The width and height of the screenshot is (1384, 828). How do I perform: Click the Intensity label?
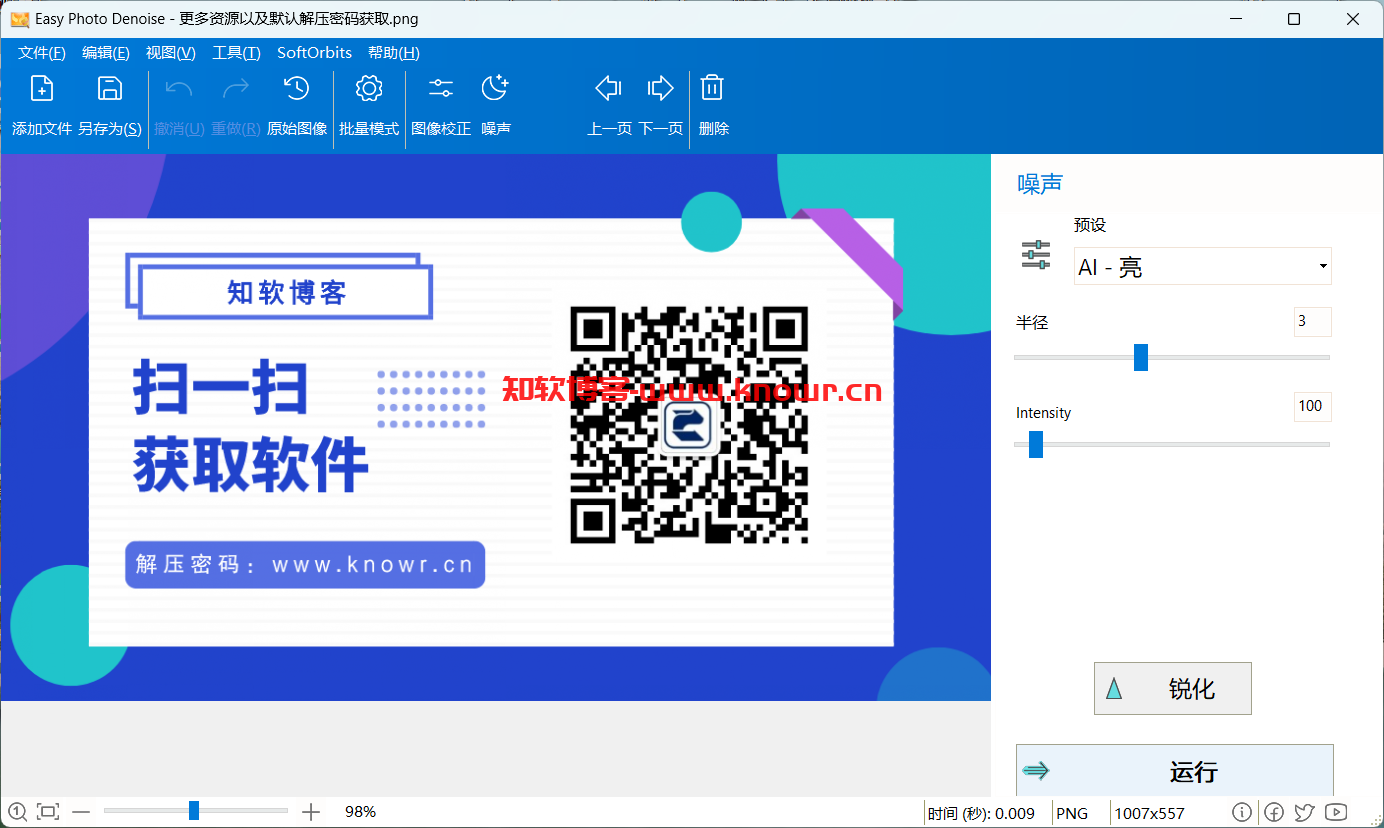tap(1043, 412)
